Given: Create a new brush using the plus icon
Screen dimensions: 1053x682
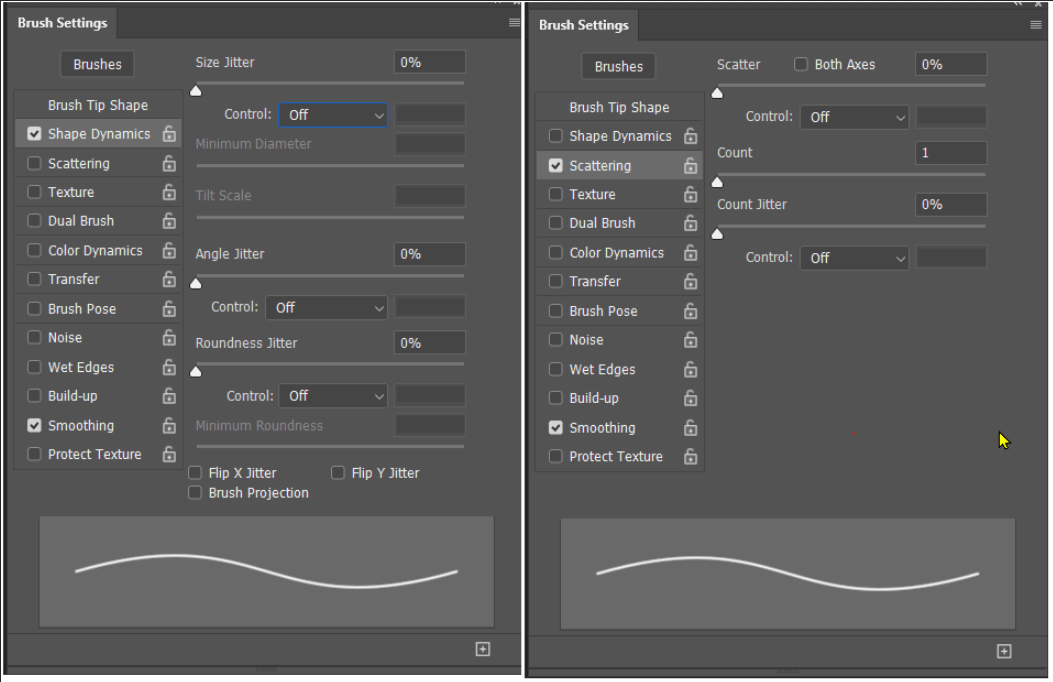Looking at the screenshot, I should (x=483, y=649).
